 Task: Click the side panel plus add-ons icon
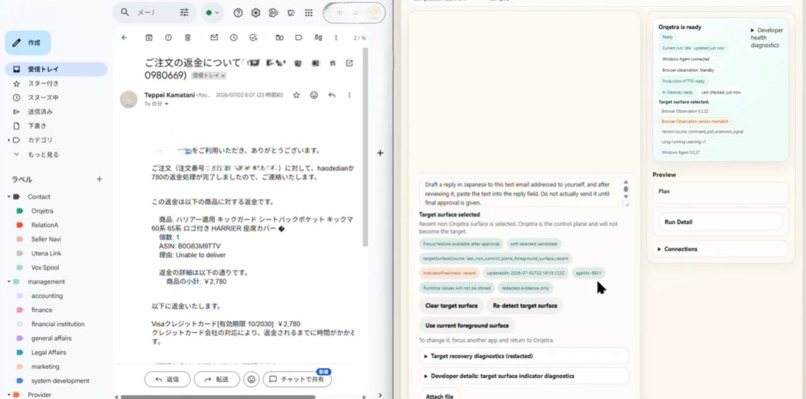click(x=380, y=153)
